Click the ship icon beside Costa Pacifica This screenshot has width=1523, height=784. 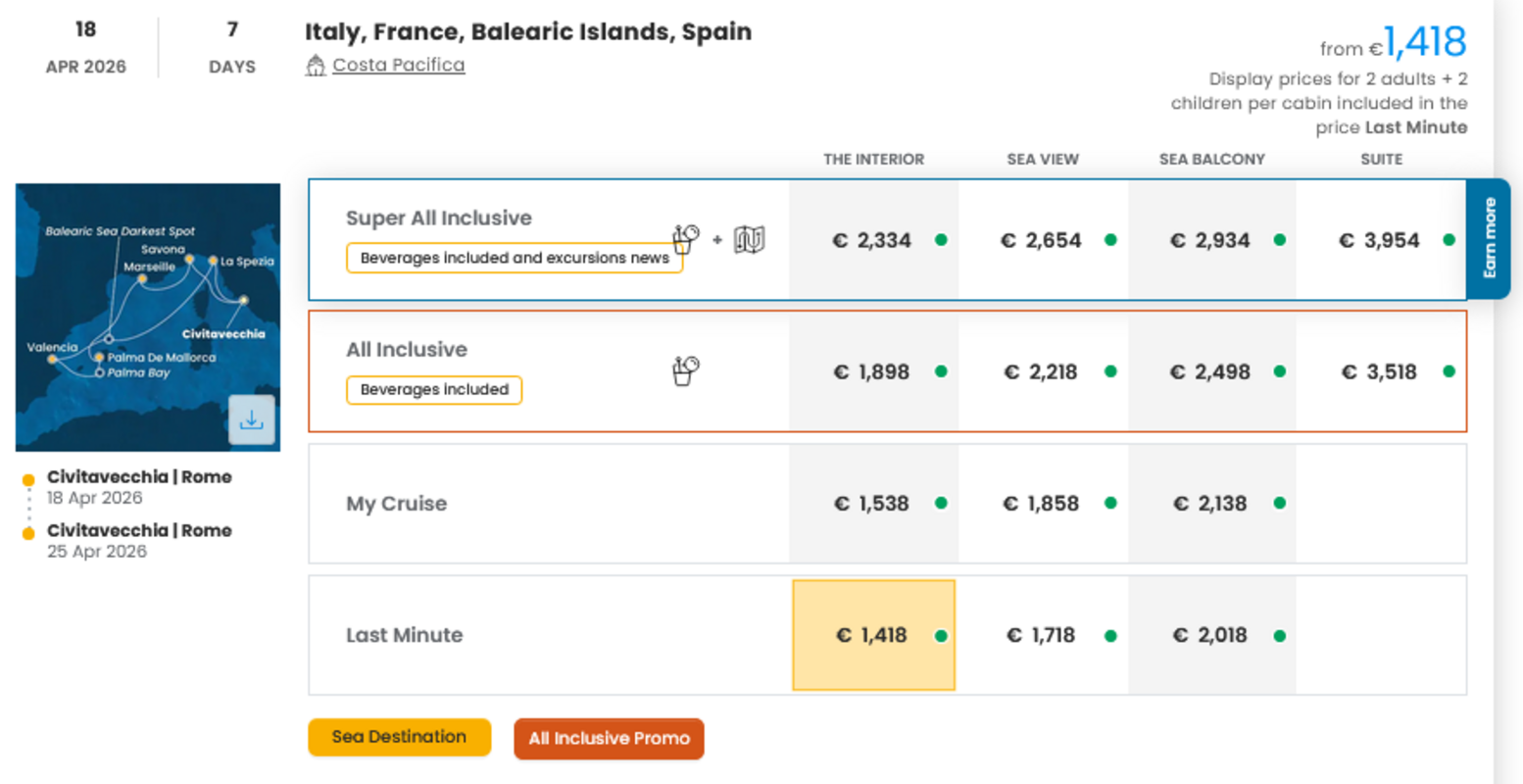tap(316, 66)
